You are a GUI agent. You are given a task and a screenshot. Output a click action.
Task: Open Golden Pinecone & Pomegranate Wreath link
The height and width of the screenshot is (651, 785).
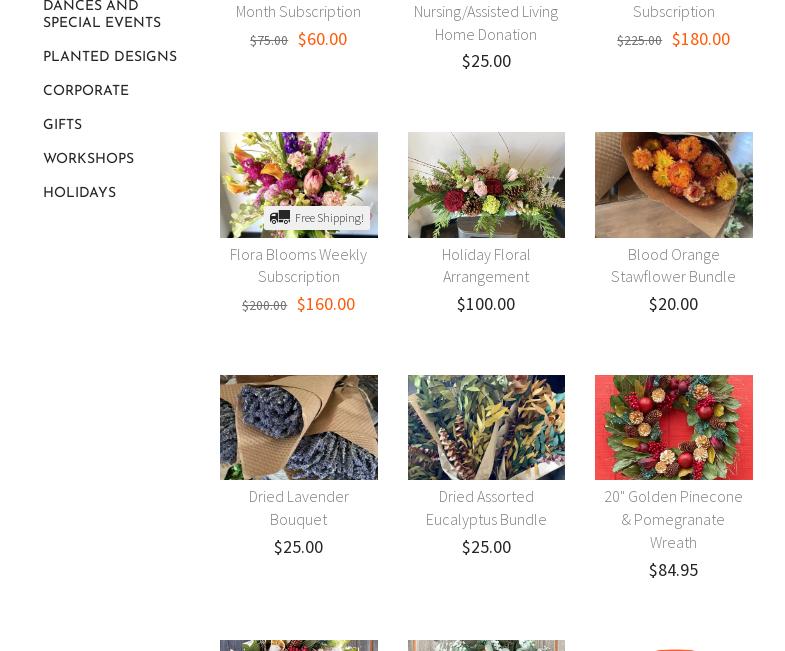click(673, 518)
